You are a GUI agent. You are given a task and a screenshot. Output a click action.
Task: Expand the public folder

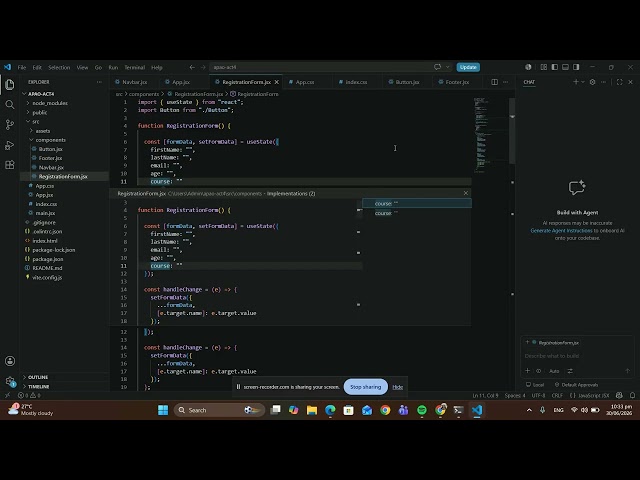tap(40, 112)
